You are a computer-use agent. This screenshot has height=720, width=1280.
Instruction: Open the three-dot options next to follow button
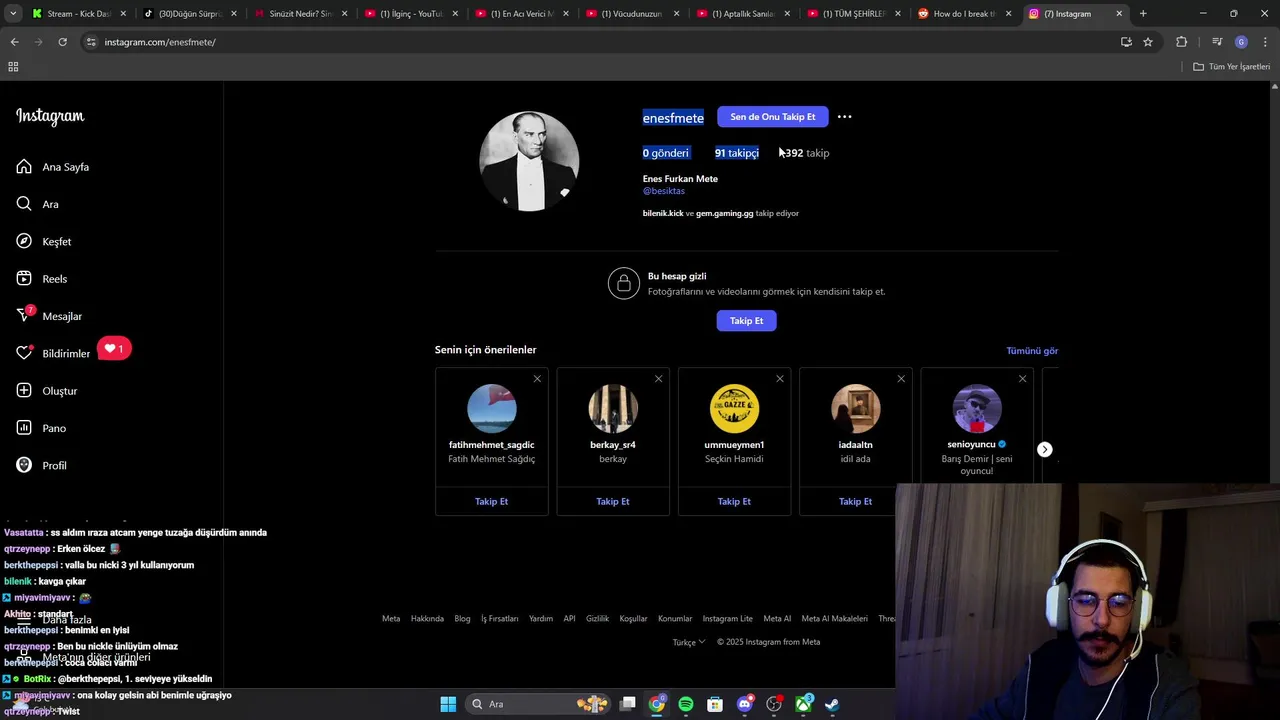[x=845, y=117]
